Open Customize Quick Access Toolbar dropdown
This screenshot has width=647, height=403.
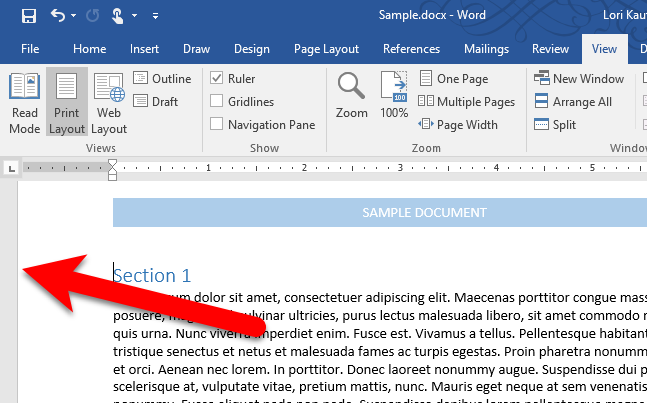click(x=156, y=17)
